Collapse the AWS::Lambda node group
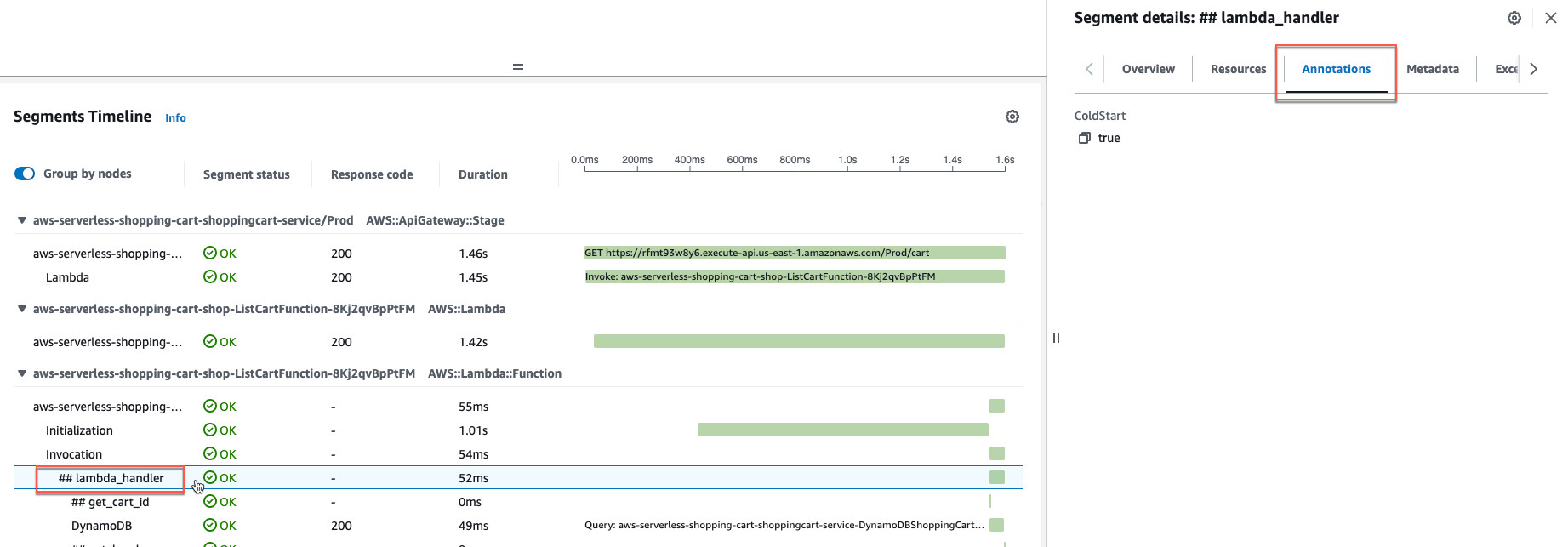The height and width of the screenshot is (547, 1568). (x=22, y=309)
